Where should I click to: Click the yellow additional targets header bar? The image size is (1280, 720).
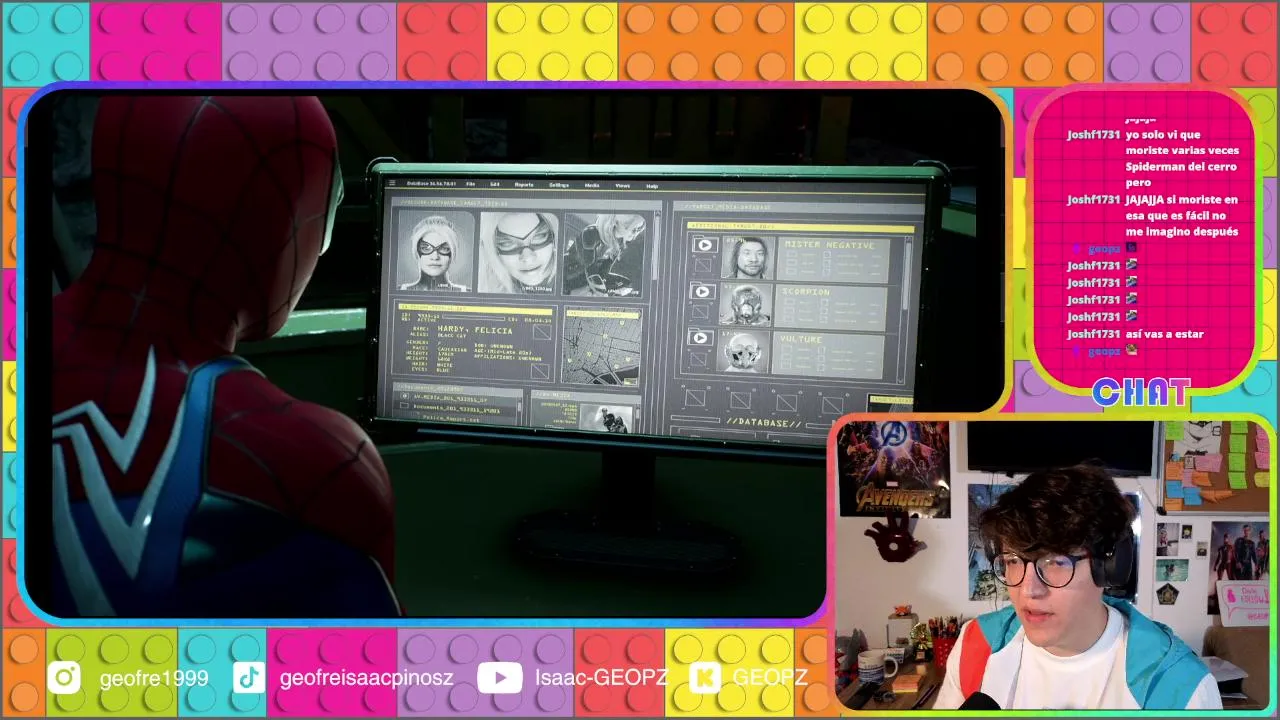pyautogui.click(x=800, y=228)
